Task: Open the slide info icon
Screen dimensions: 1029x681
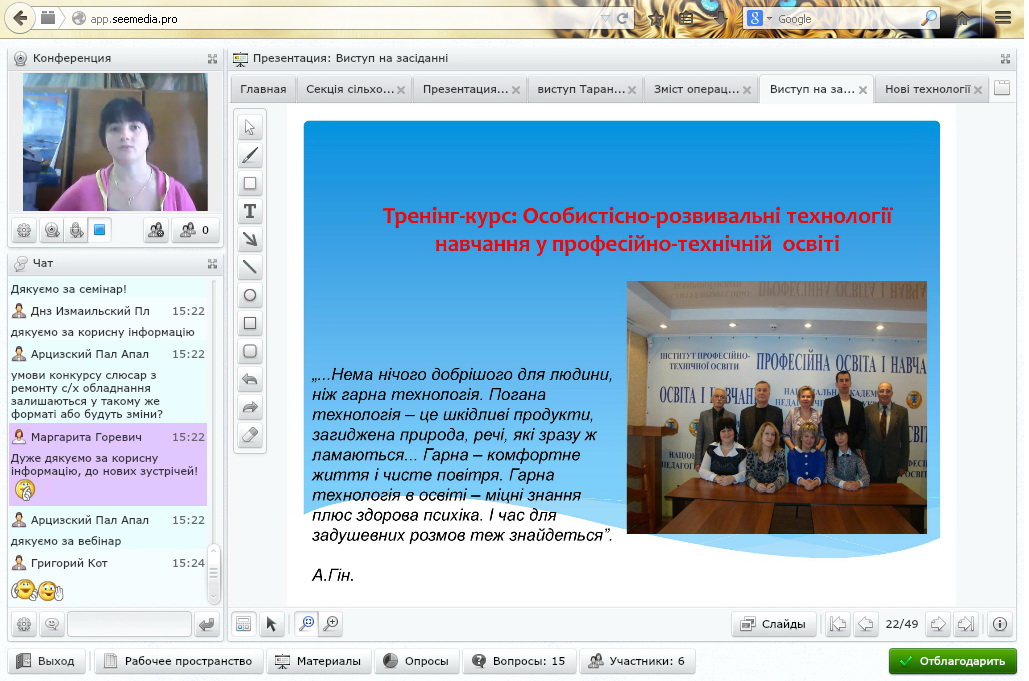Action: (999, 624)
